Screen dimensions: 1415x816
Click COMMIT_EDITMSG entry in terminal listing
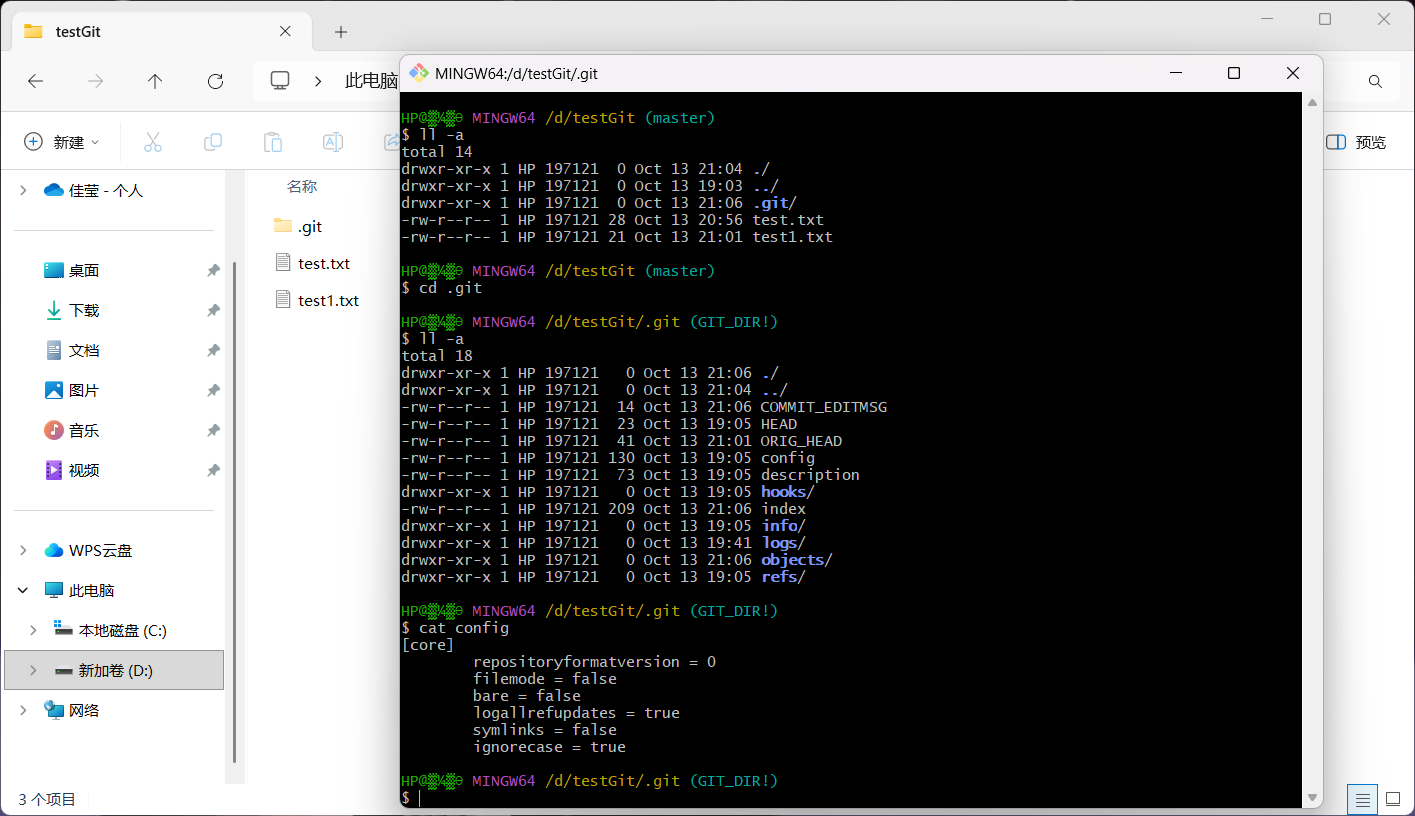824,407
